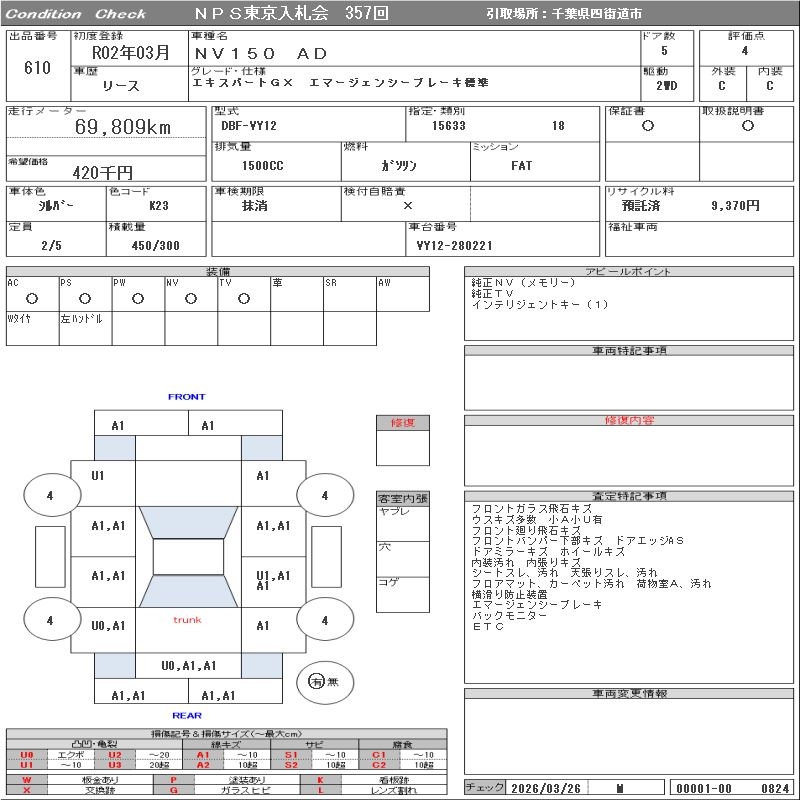800x800 pixels.
Task: Click the circle mark under AC
Action: coord(32,298)
